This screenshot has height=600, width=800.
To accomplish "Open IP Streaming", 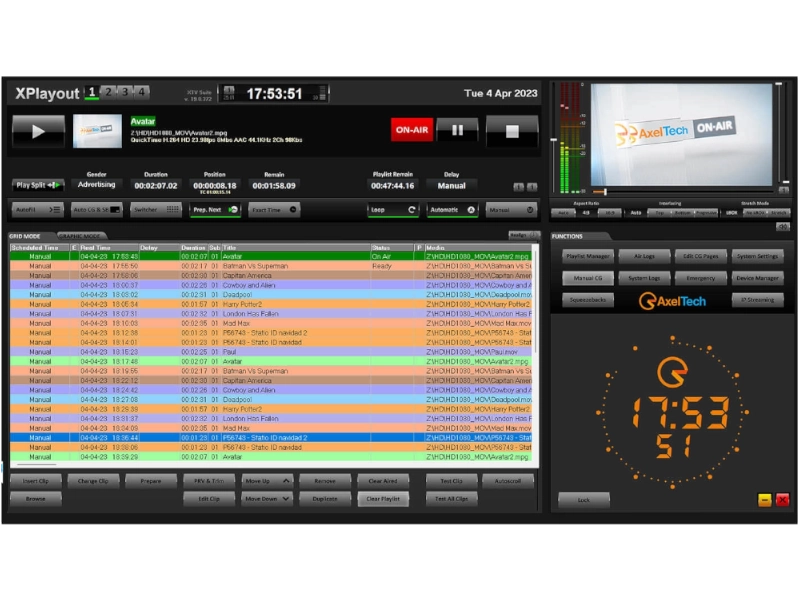I will (x=757, y=299).
